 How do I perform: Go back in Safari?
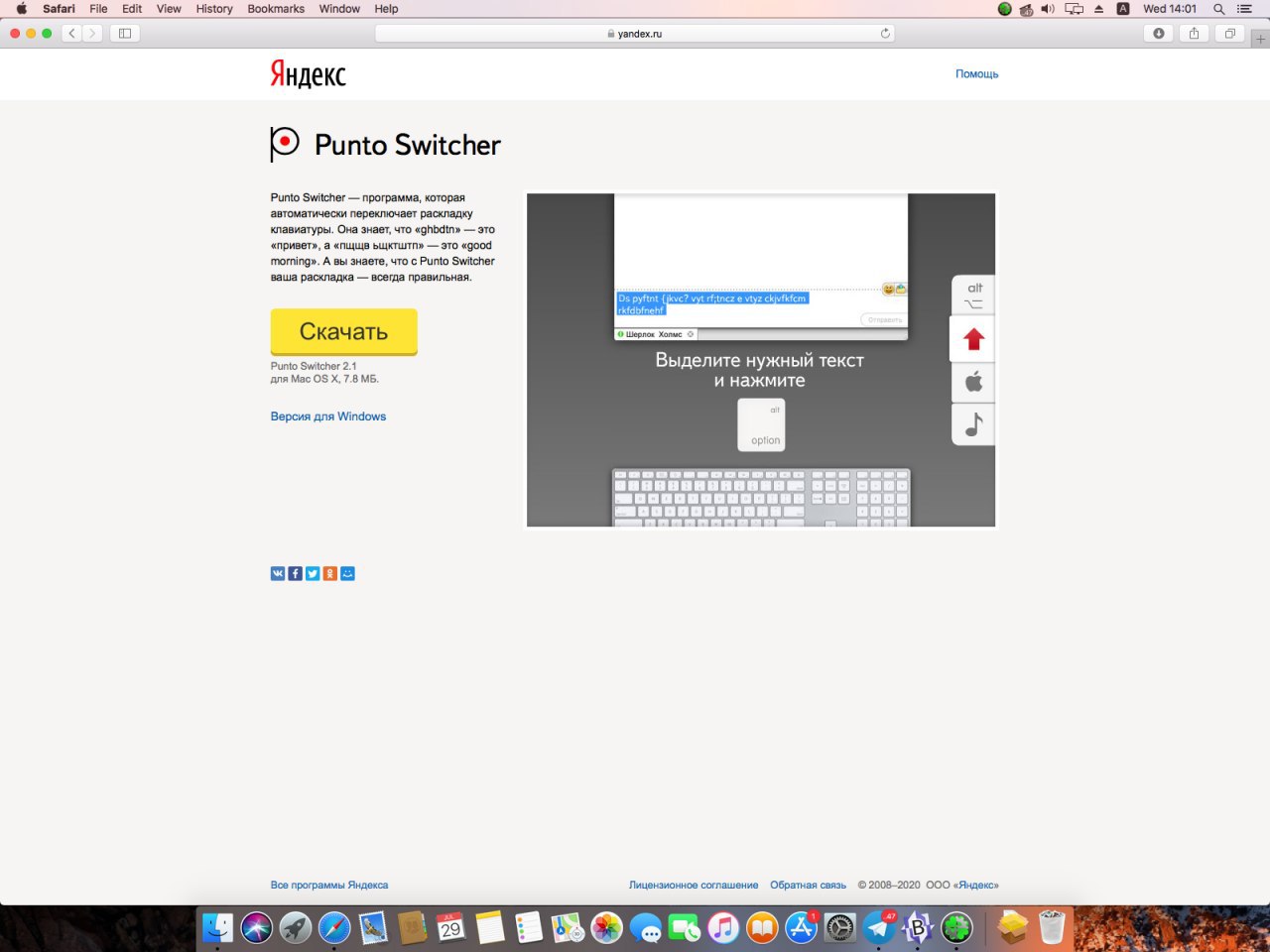click(72, 33)
